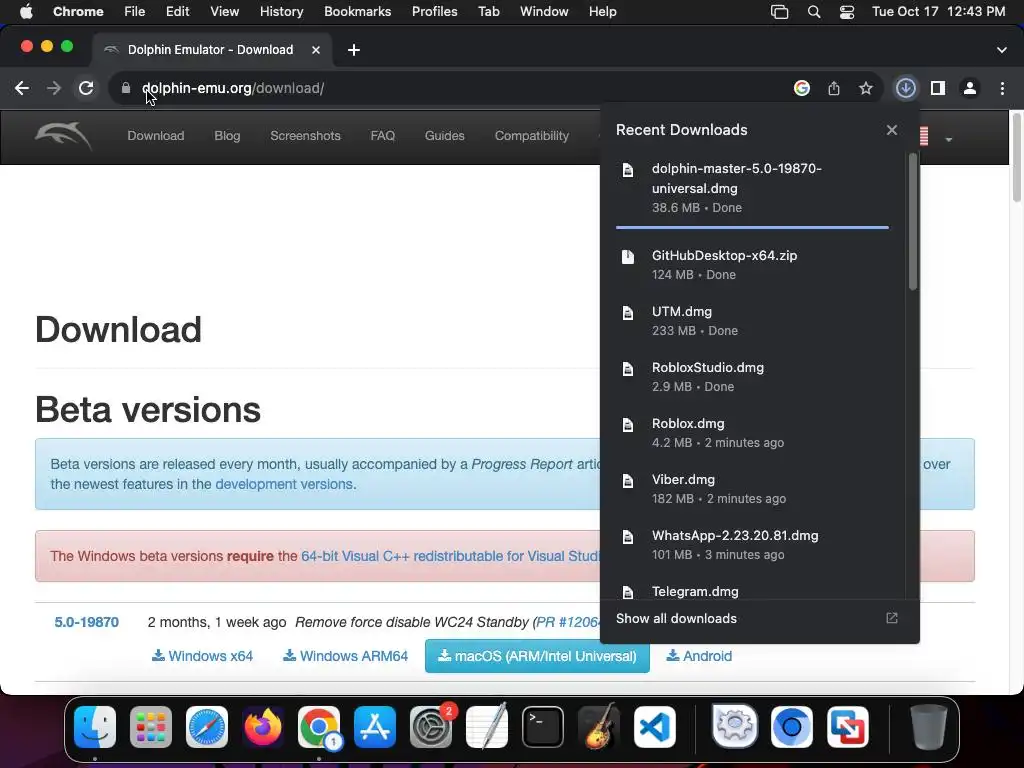Open Launchpad from the dock
The height and width of the screenshot is (768, 1024).
coord(151,727)
